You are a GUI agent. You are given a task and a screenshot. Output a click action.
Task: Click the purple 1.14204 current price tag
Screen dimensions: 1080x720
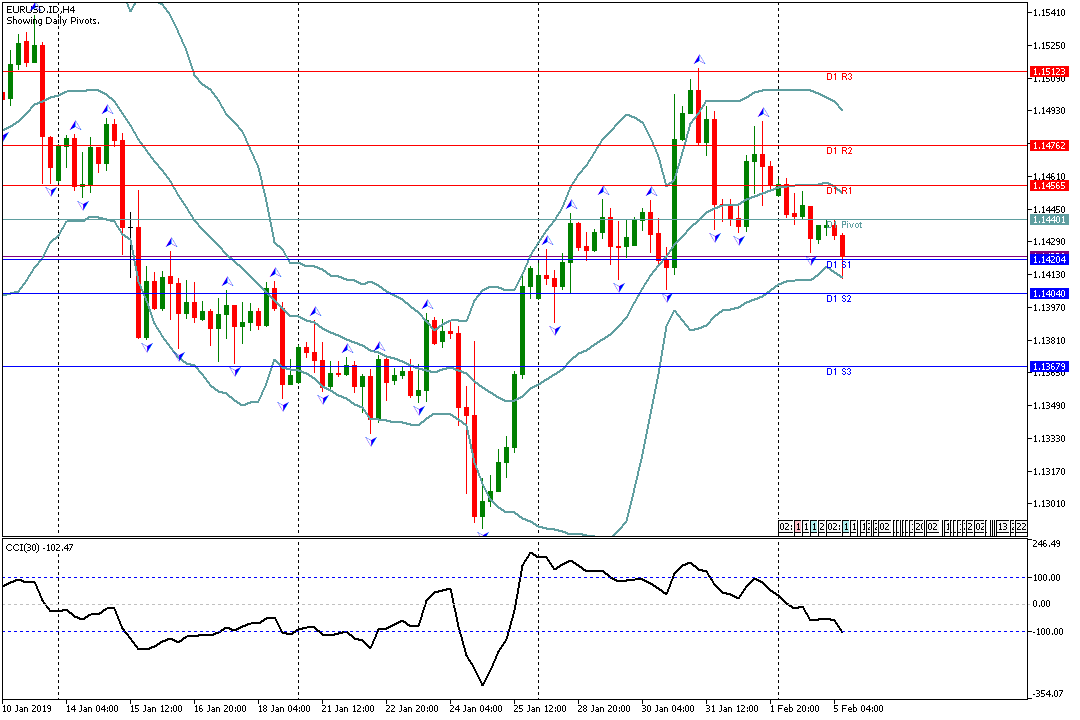pos(1049,258)
